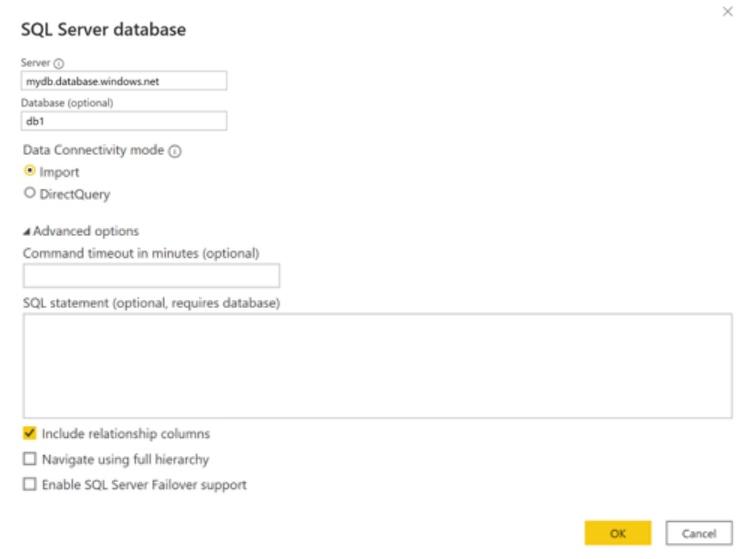This screenshot has width=743, height=559.
Task: Select the Import connectivity mode
Action: click(x=29, y=172)
